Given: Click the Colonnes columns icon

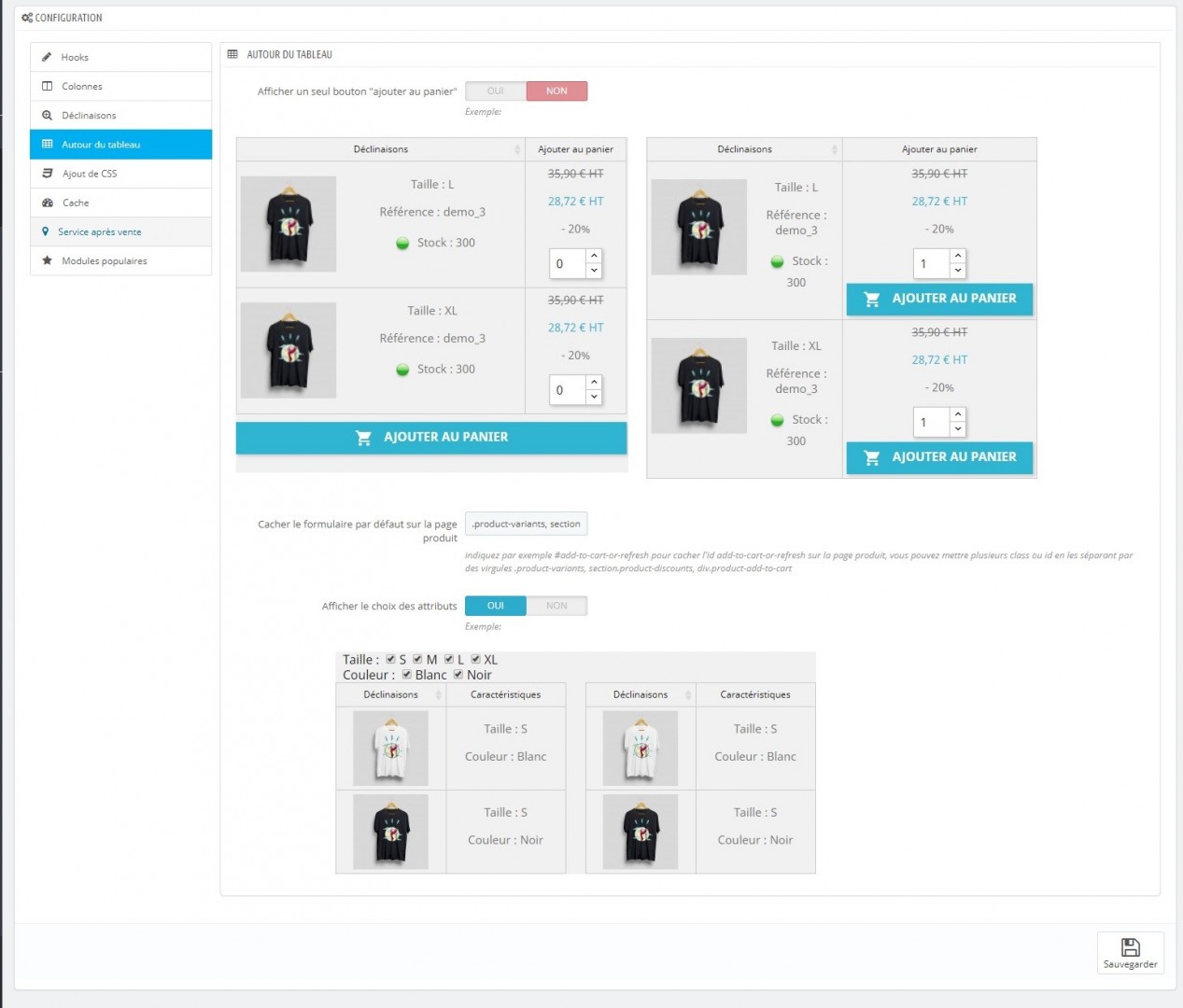Looking at the screenshot, I should [48, 86].
